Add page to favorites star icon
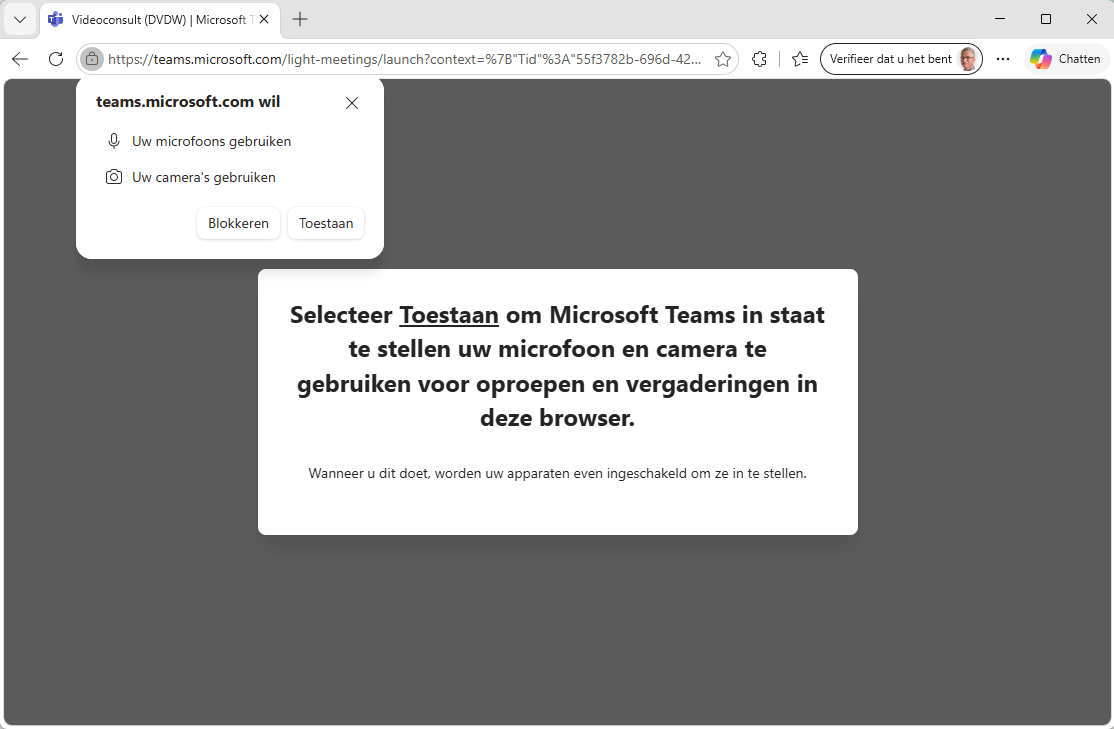Screen dimensions: 1114x729 point(723,59)
